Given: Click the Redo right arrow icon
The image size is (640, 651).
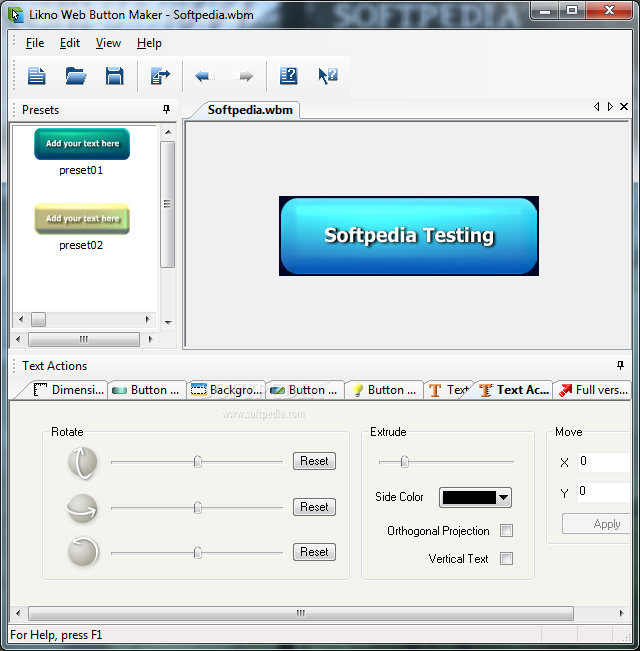Looking at the screenshot, I should pos(243,76).
